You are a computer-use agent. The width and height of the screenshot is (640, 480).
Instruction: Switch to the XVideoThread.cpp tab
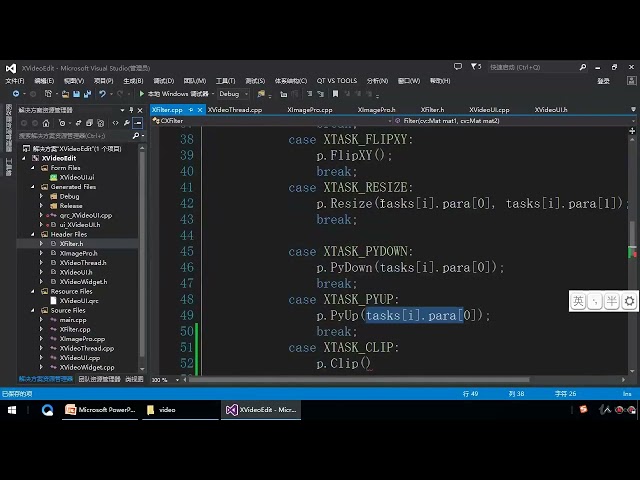235,110
